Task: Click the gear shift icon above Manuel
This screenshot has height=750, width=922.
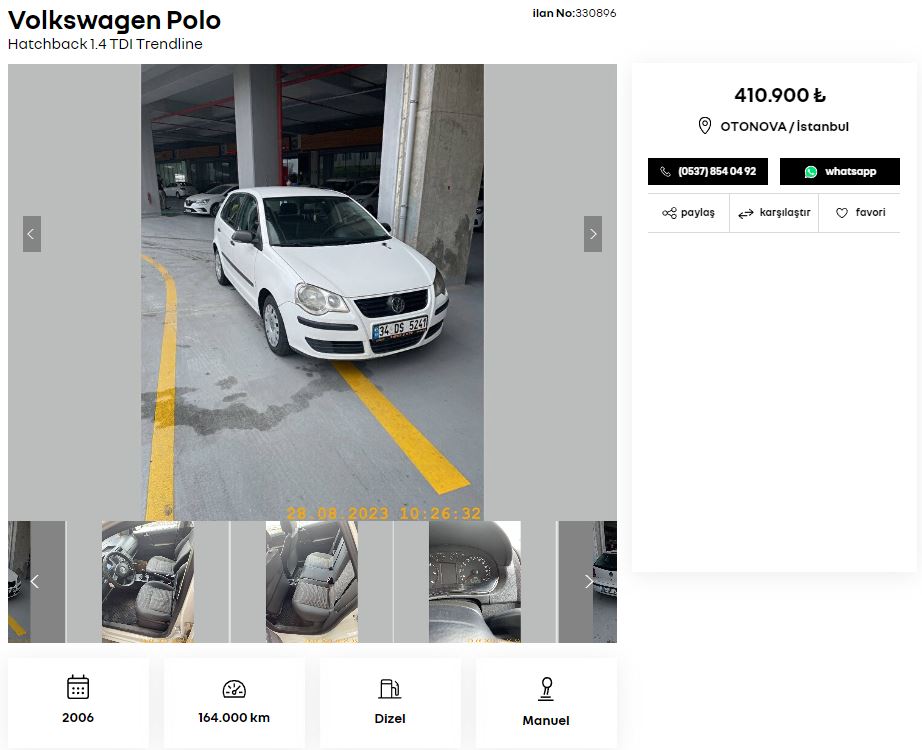Action: (546, 689)
